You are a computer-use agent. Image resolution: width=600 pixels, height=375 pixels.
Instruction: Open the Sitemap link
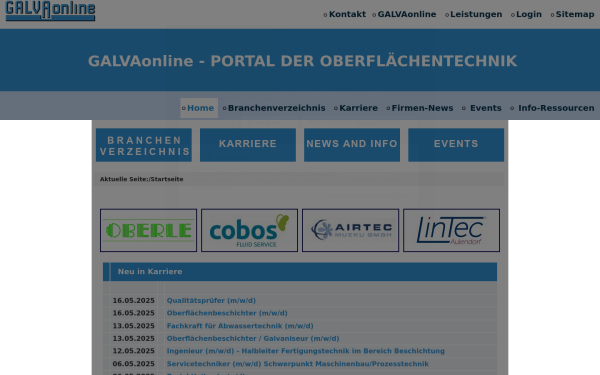coord(575,14)
